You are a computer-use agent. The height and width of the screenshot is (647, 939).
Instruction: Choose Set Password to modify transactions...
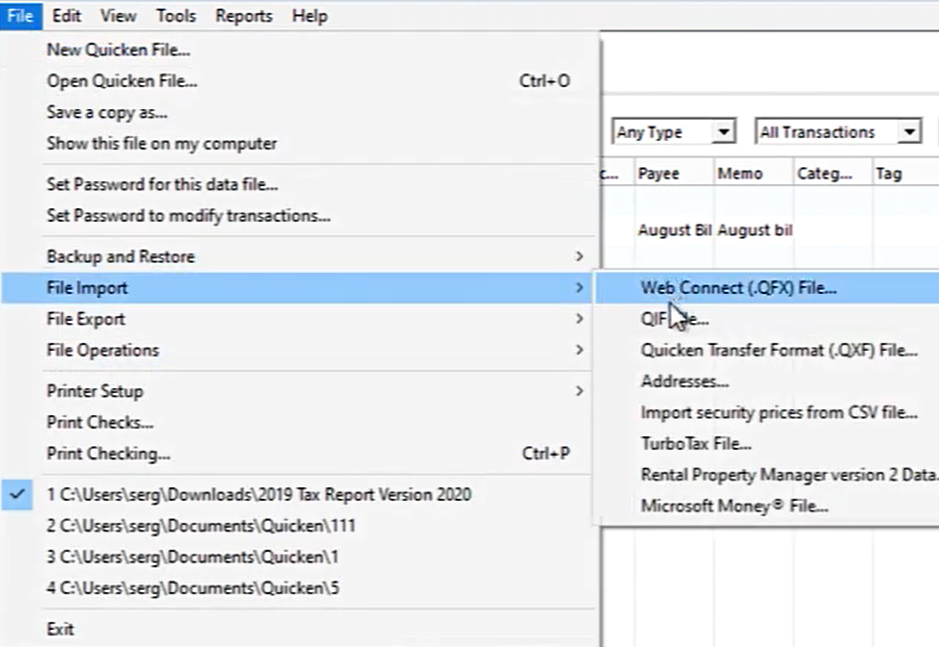tap(298, 215)
